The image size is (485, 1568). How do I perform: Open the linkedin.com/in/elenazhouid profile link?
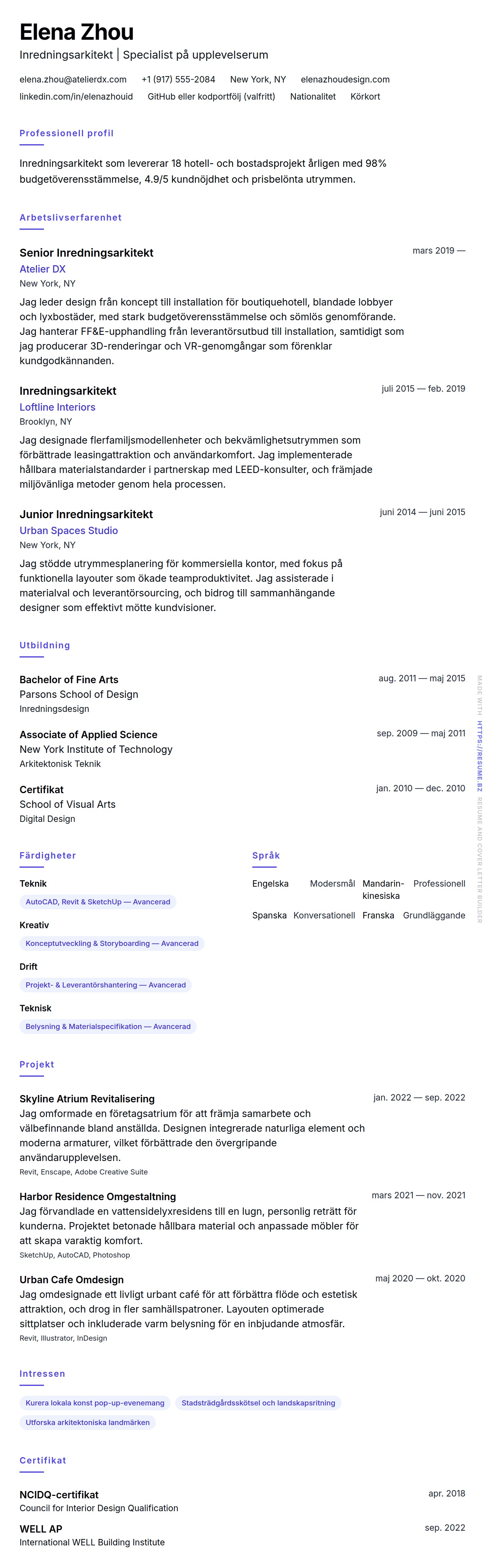pos(76,96)
